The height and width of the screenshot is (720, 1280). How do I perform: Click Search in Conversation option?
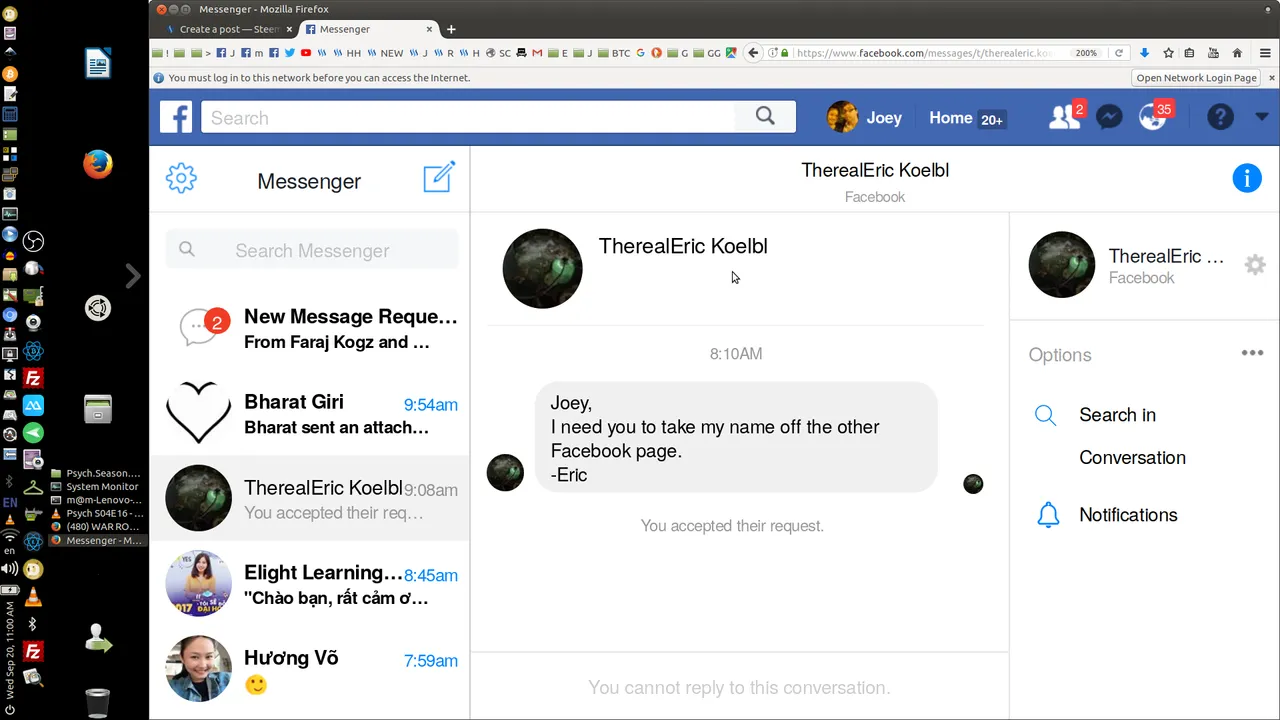tap(1132, 436)
